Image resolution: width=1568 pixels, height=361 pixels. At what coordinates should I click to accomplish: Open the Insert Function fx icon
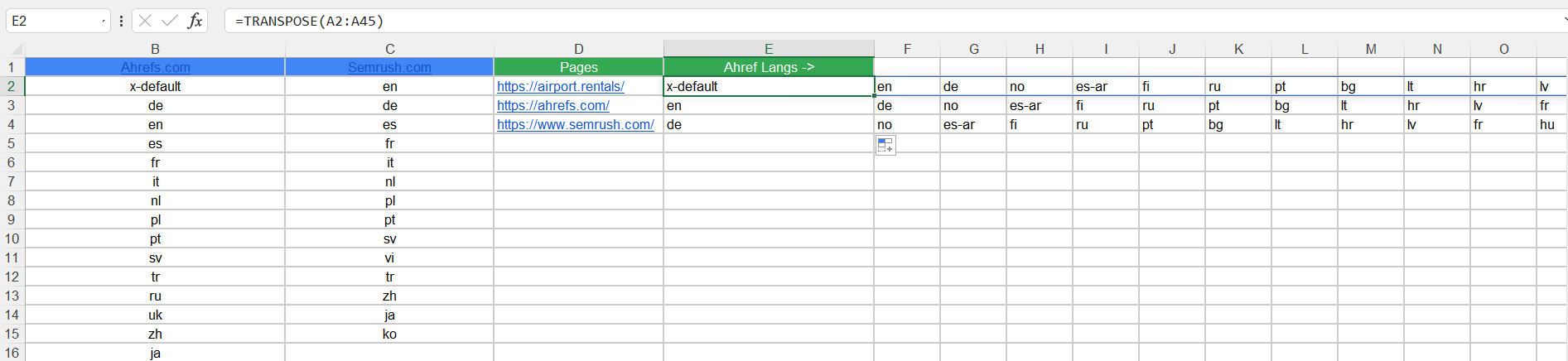click(195, 21)
